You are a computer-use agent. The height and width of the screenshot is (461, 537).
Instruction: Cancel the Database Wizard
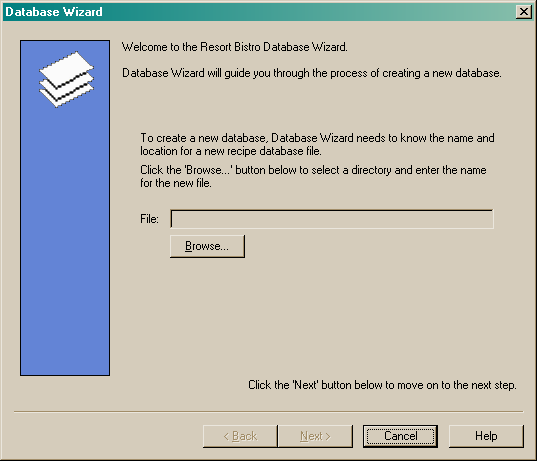point(400,436)
